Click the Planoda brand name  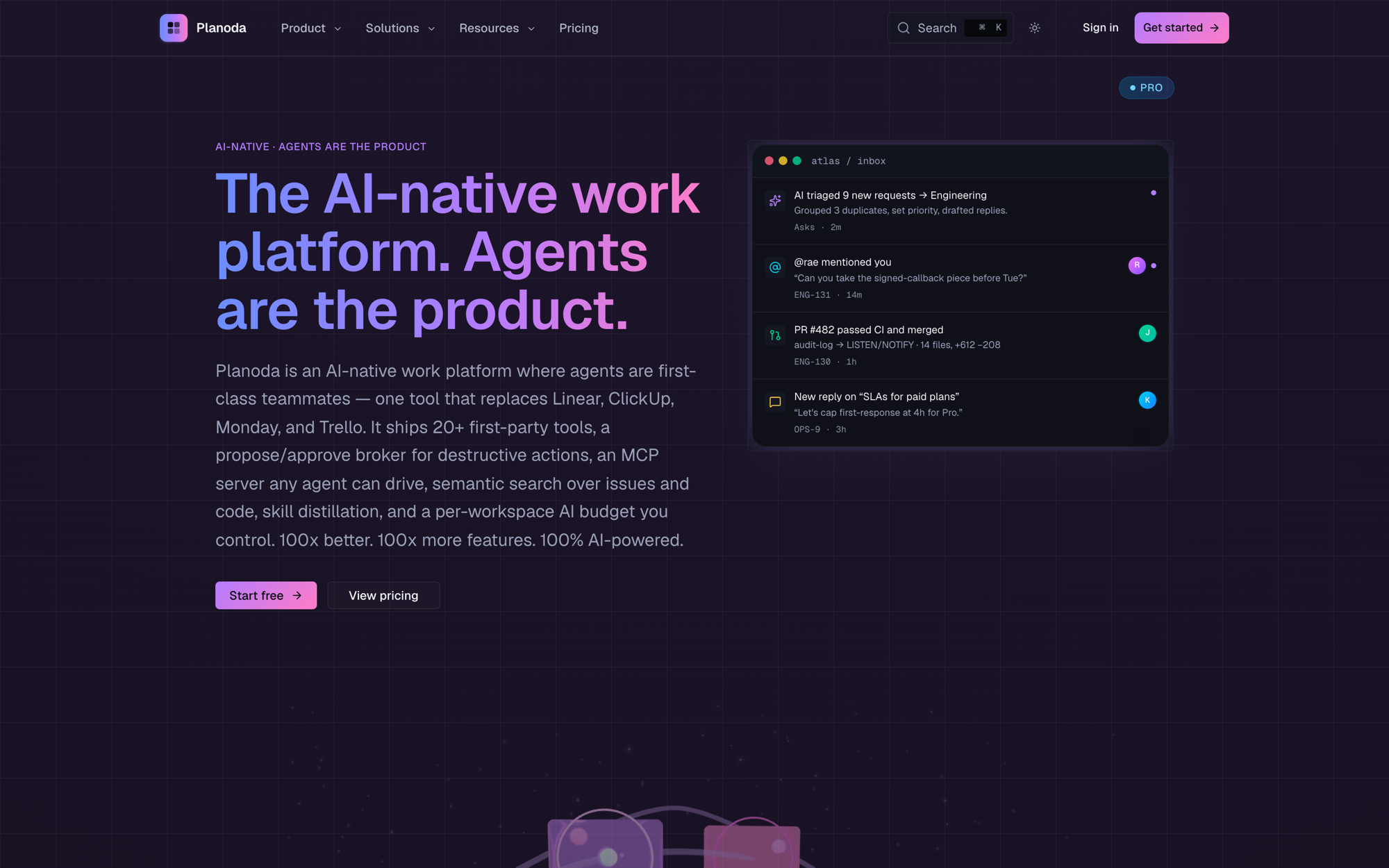[x=221, y=28]
